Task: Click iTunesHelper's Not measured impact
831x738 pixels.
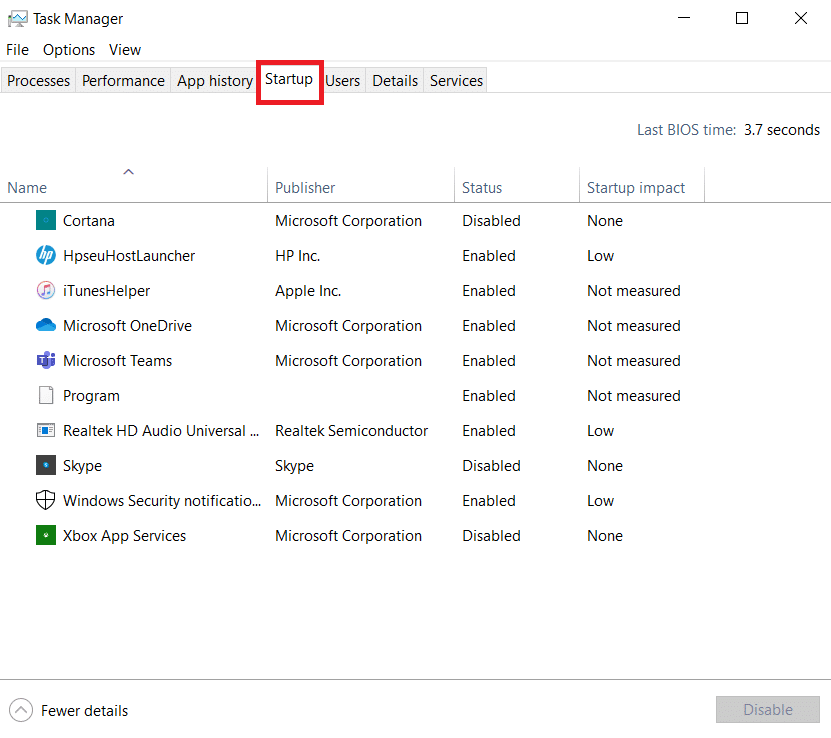Action: click(634, 290)
